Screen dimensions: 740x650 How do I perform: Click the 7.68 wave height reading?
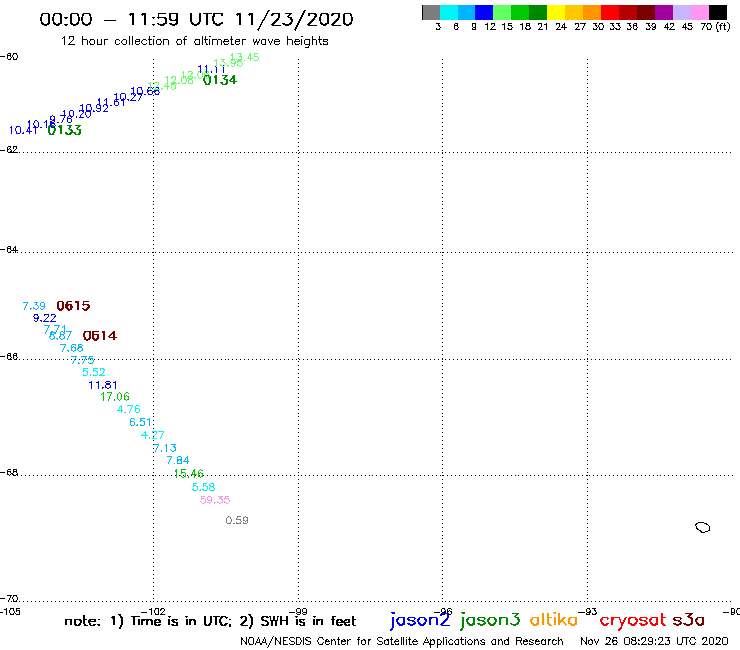pos(72,348)
